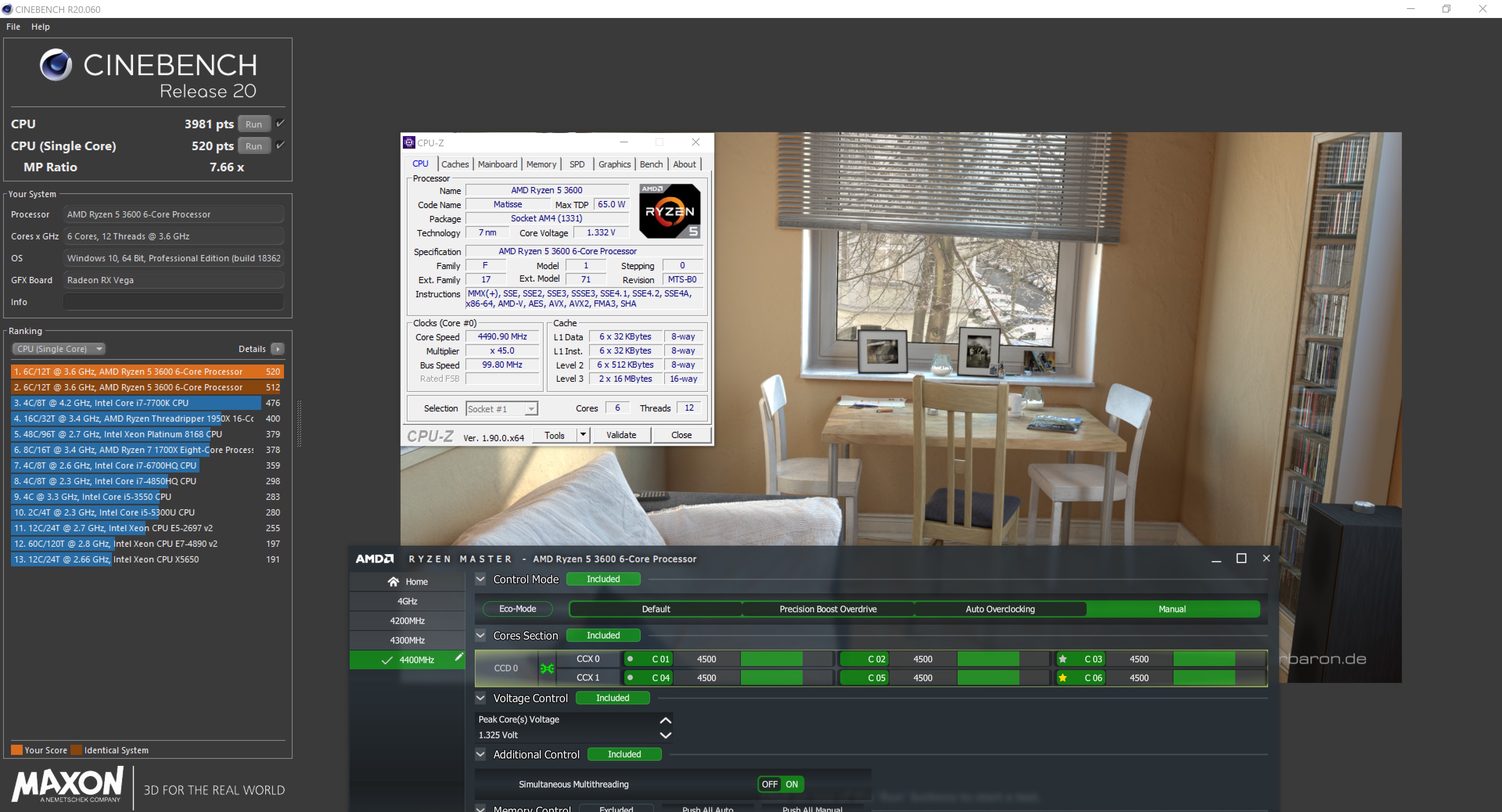Collapse the Cores Section chevron

[x=480, y=635]
